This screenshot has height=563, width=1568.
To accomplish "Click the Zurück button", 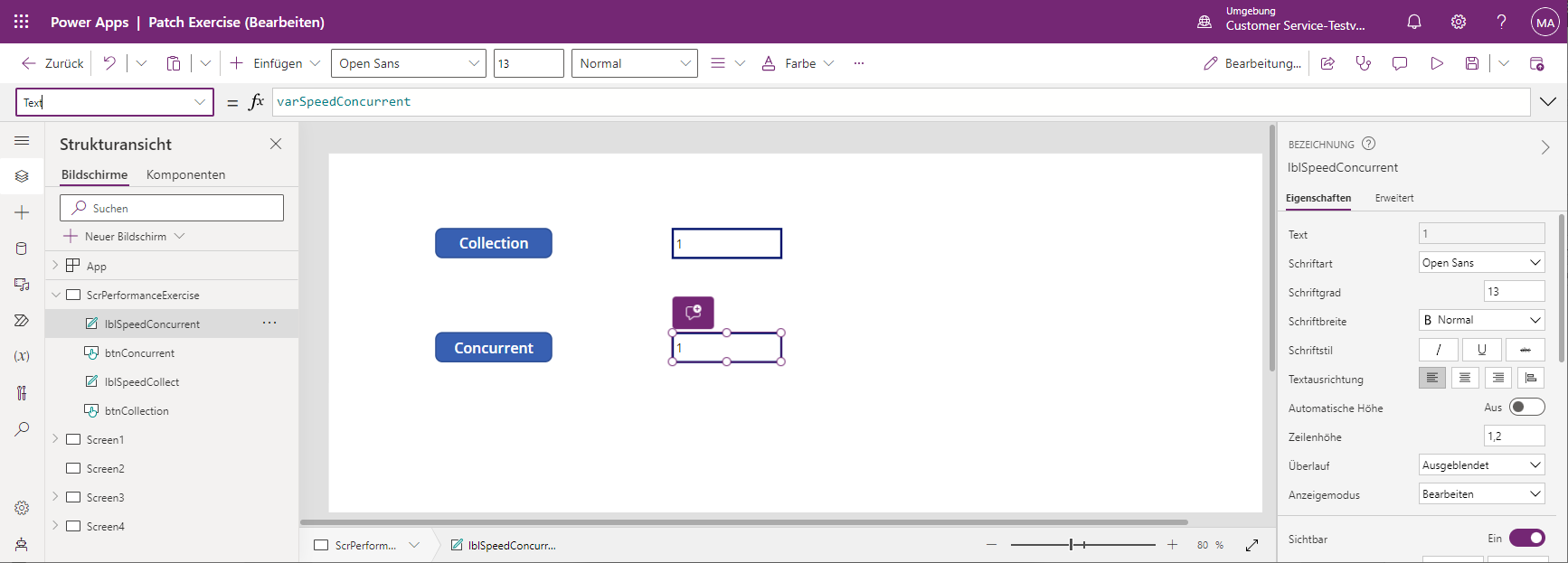I will [52, 63].
